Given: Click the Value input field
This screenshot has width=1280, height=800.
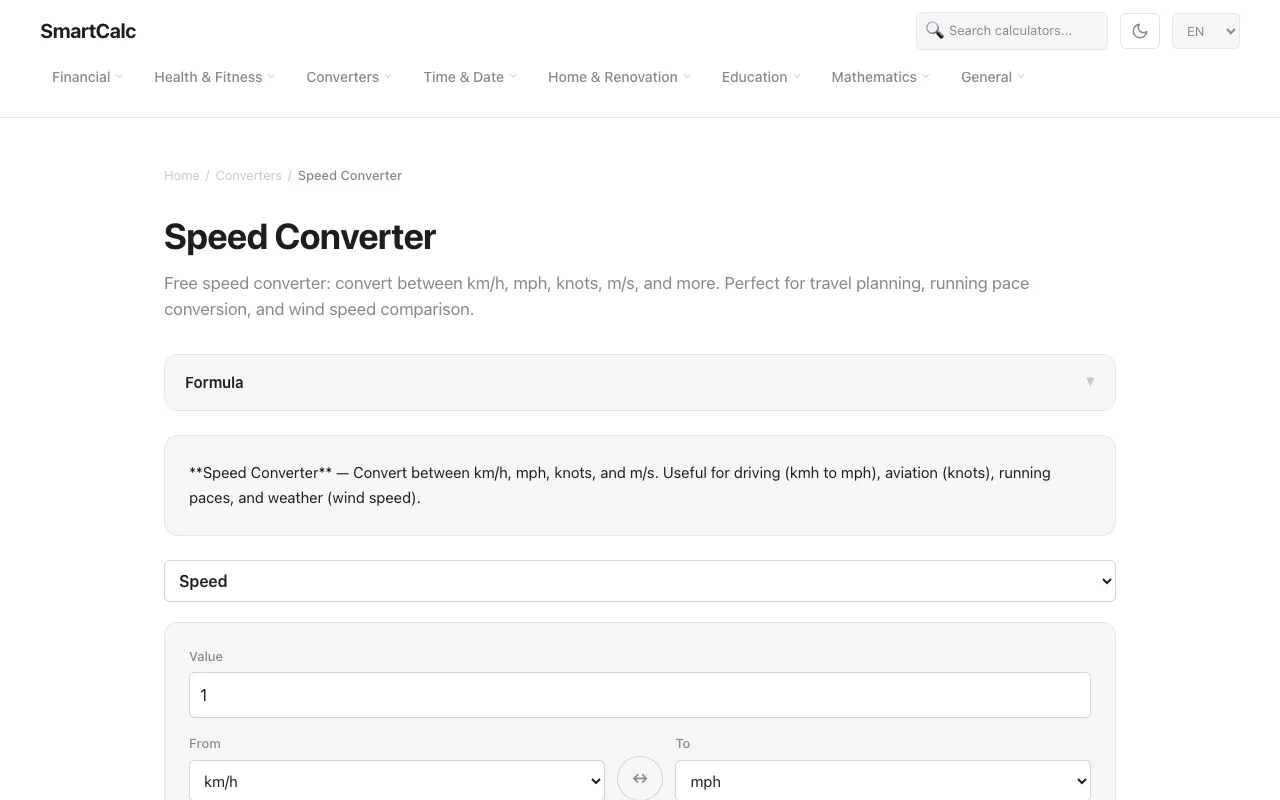Looking at the screenshot, I should click(640, 695).
